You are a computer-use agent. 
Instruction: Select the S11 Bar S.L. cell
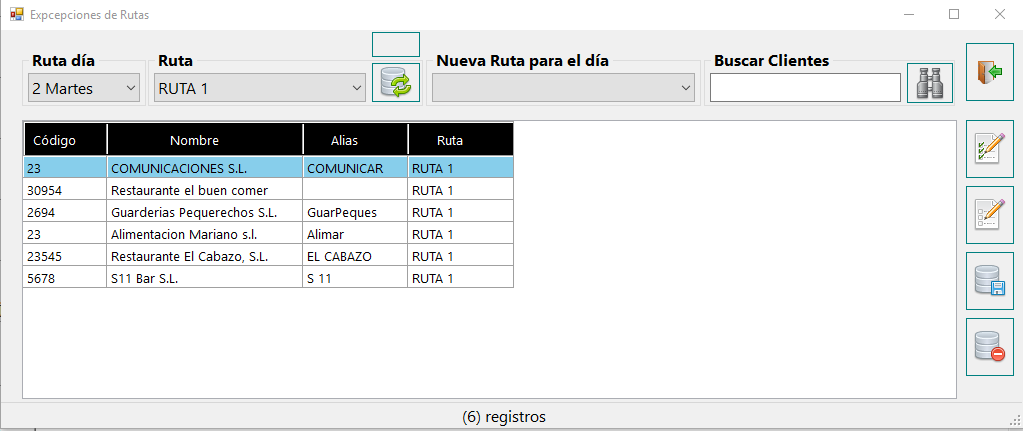(205, 278)
